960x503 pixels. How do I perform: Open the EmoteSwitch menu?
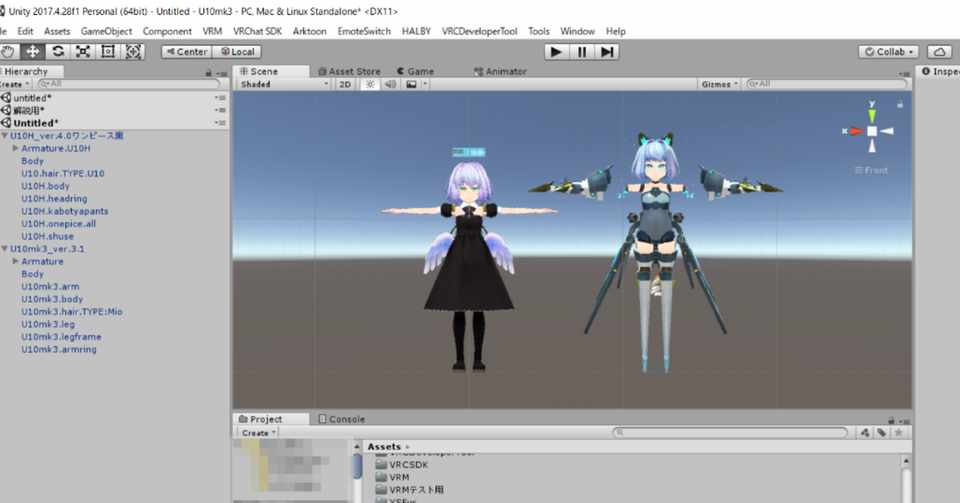(x=364, y=31)
